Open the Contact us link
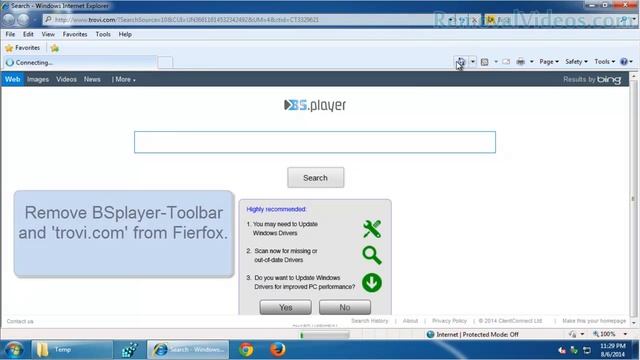Image resolution: width=640 pixels, height=360 pixels. point(20,322)
